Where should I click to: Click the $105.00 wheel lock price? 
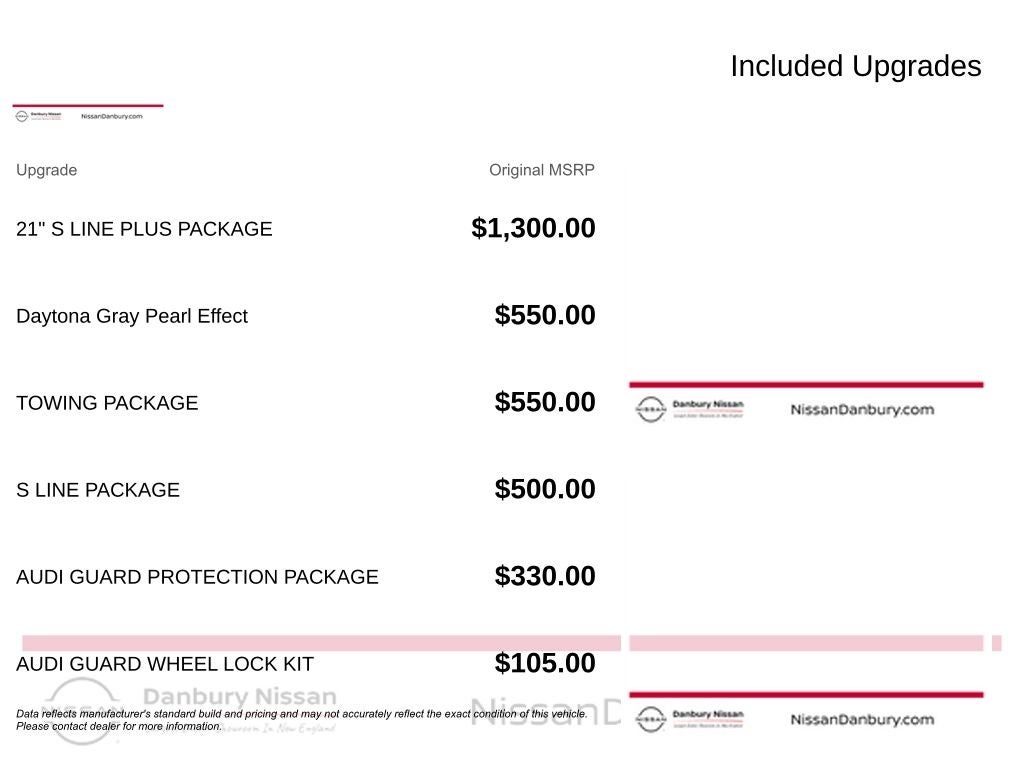[x=545, y=663]
